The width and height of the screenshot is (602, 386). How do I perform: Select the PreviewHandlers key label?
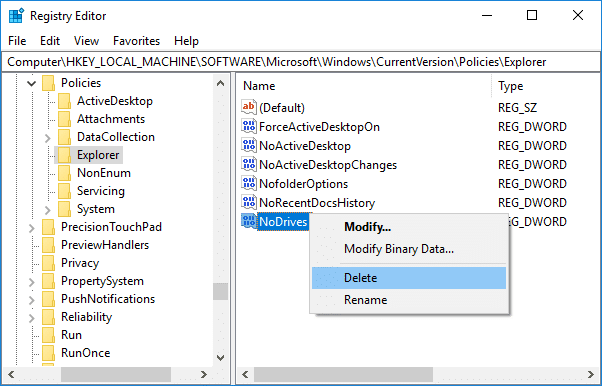105,245
